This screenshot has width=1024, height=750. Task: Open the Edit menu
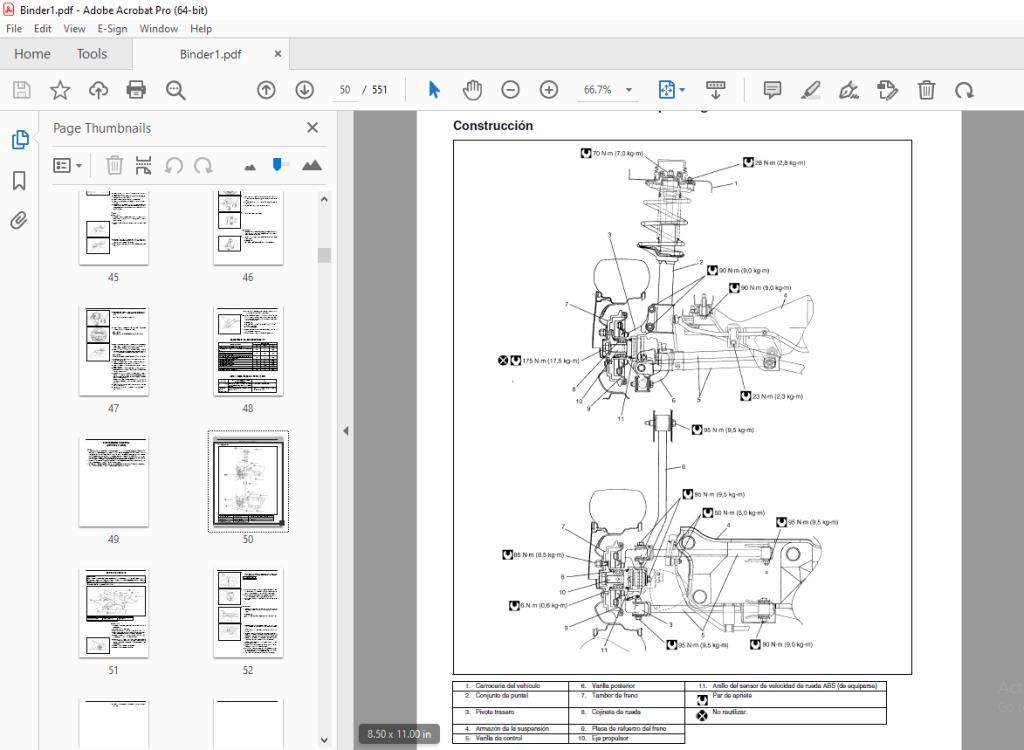pyautogui.click(x=42, y=29)
